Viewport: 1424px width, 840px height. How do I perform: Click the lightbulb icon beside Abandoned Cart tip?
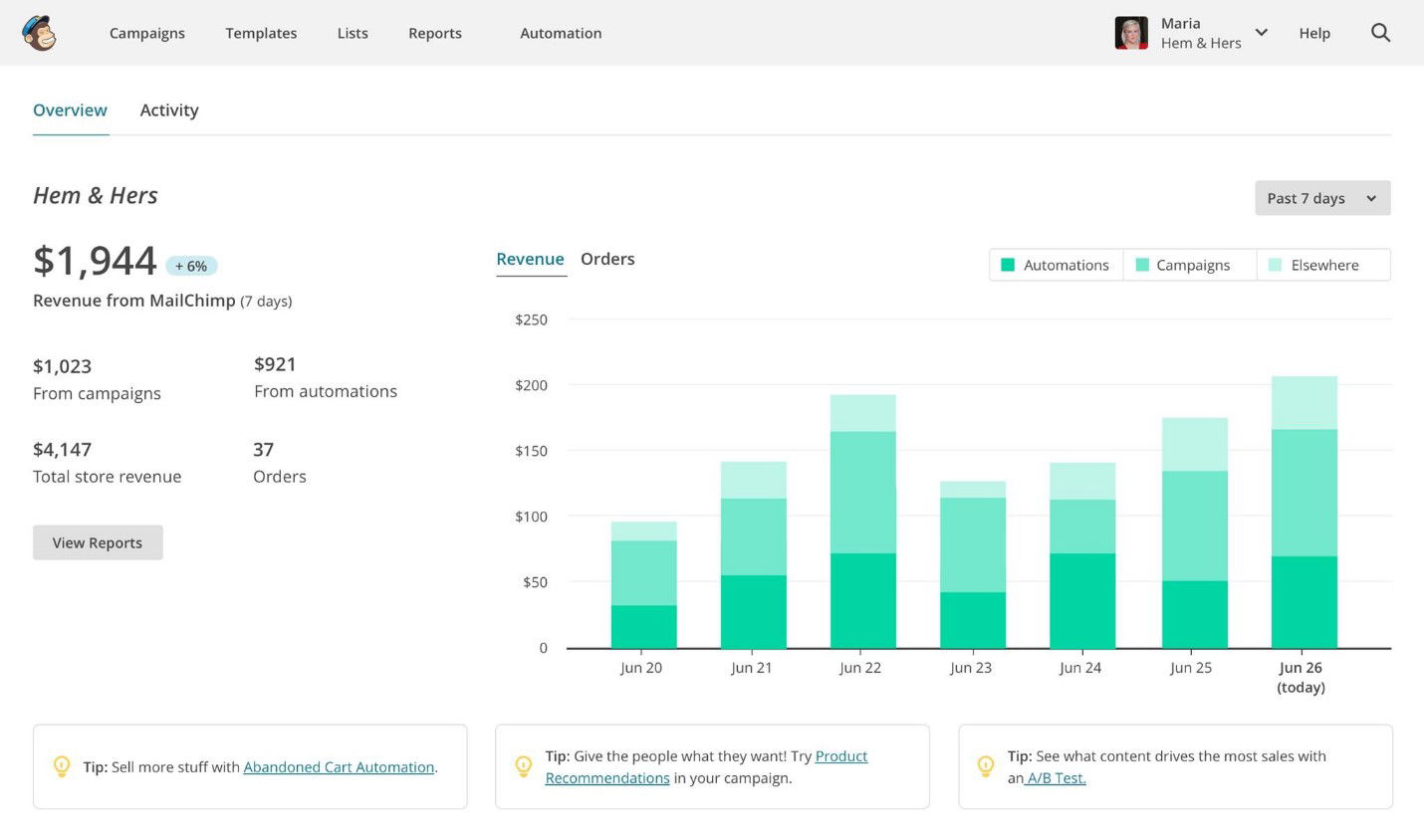tap(62, 766)
